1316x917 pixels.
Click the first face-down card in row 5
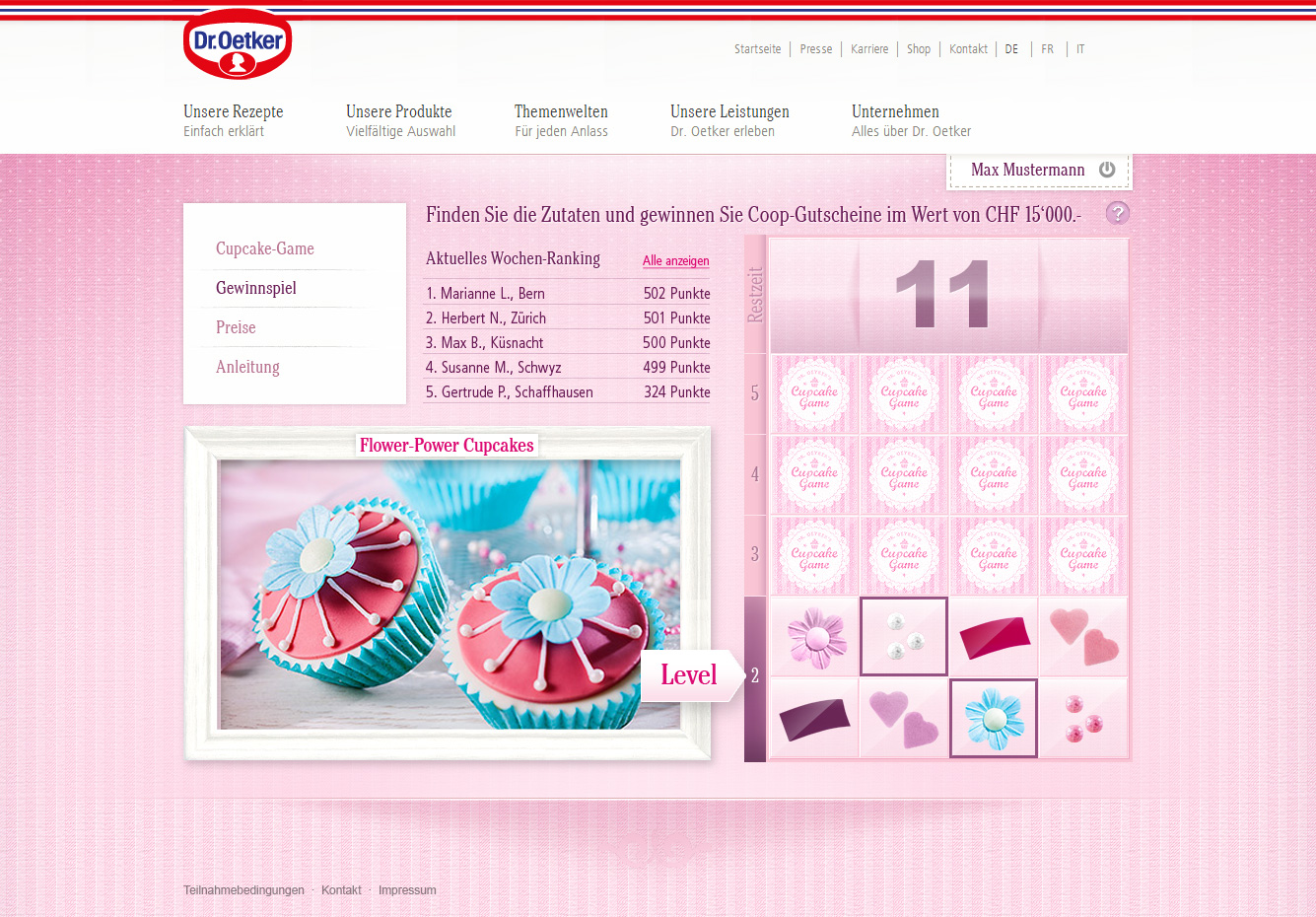click(814, 394)
